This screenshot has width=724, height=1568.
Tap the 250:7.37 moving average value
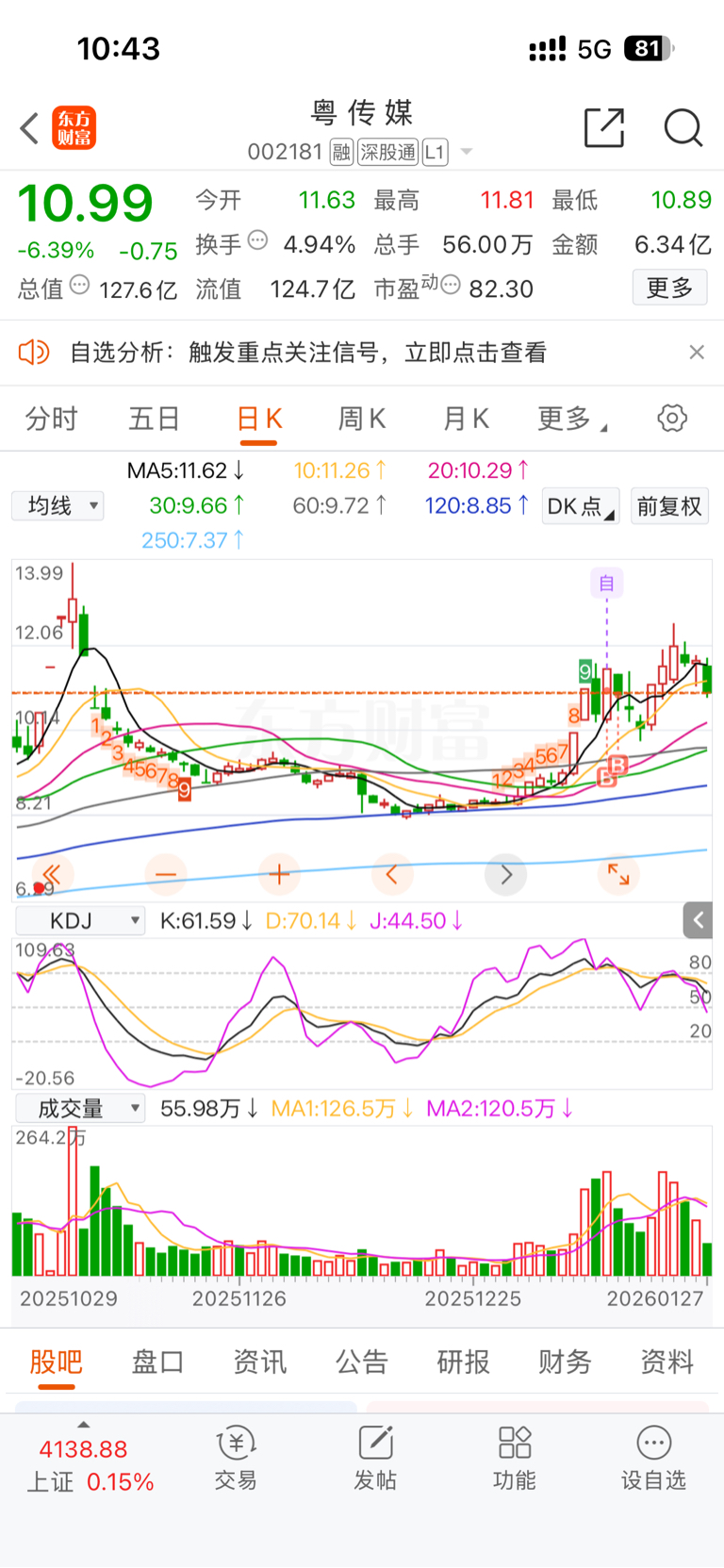pyautogui.click(x=193, y=540)
